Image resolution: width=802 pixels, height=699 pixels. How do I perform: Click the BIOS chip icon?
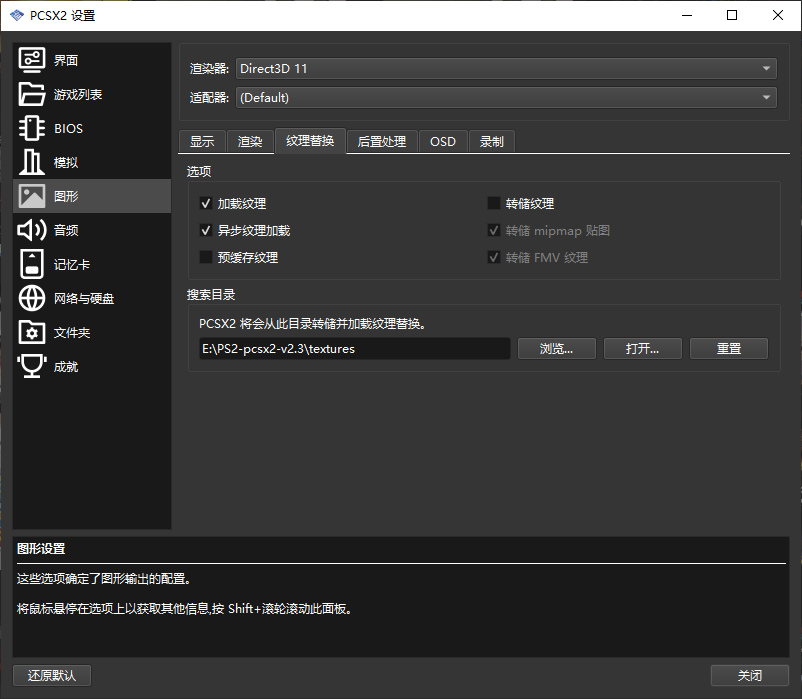click(x=32, y=128)
